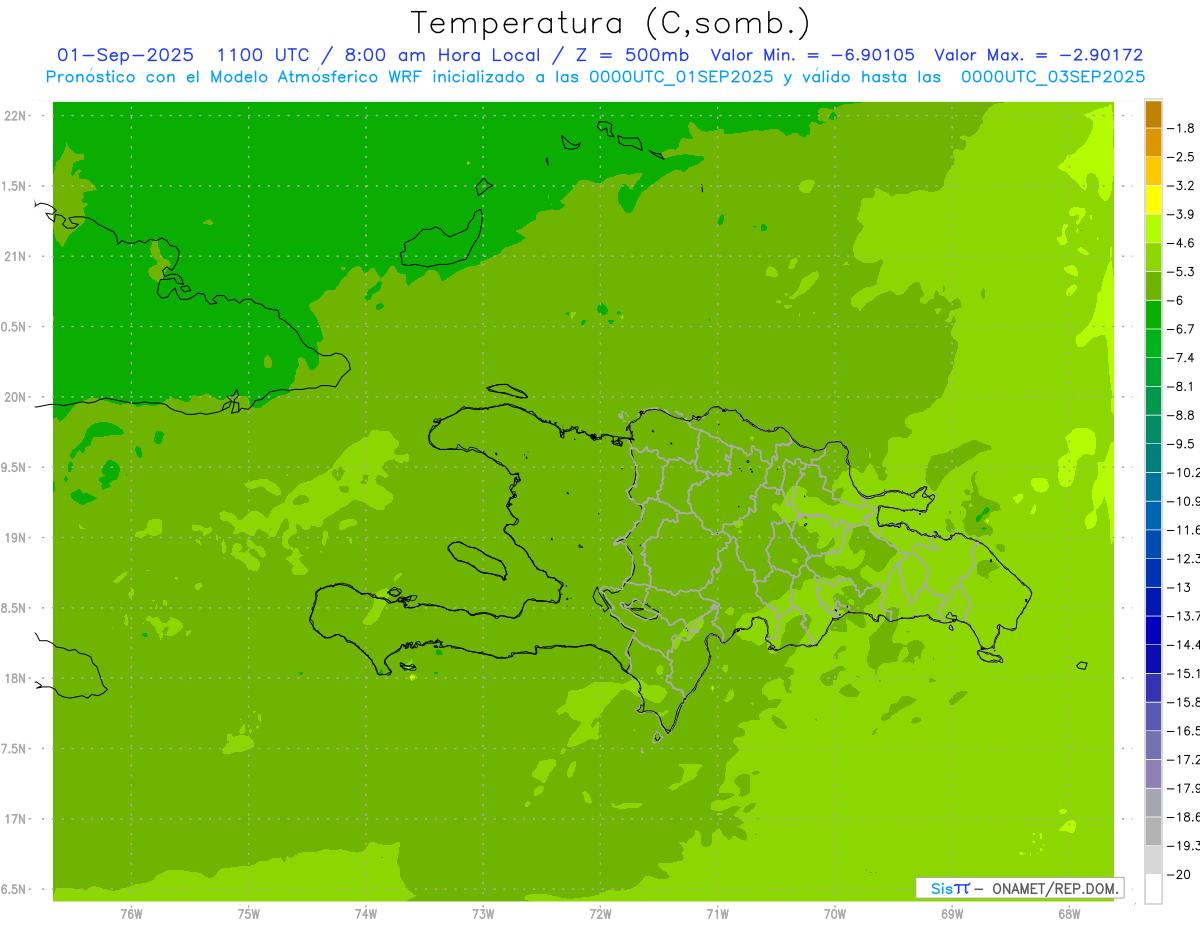Click the -1.8 colorbar label
This screenshot has width=1200, height=927.
(x=1182, y=128)
